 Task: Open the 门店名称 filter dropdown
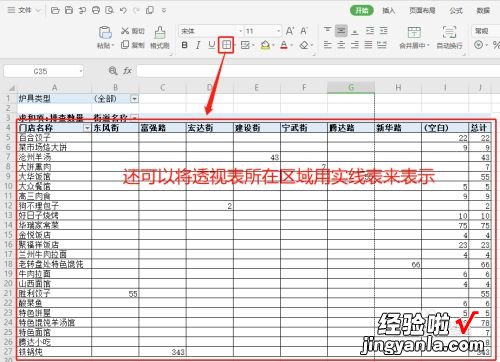87,128
